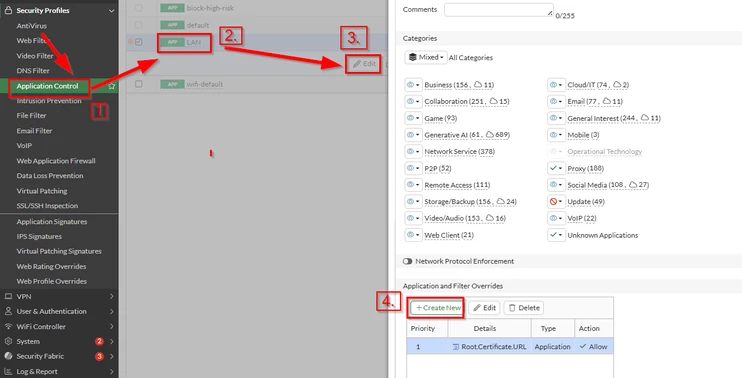Click the cloud icon in Business category
Image resolution: width=742 pixels, height=378 pixels.
478,84
